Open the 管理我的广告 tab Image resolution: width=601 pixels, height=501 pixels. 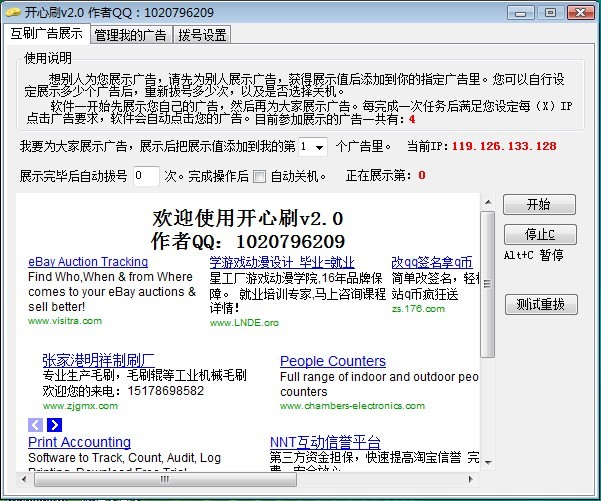click(x=131, y=35)
